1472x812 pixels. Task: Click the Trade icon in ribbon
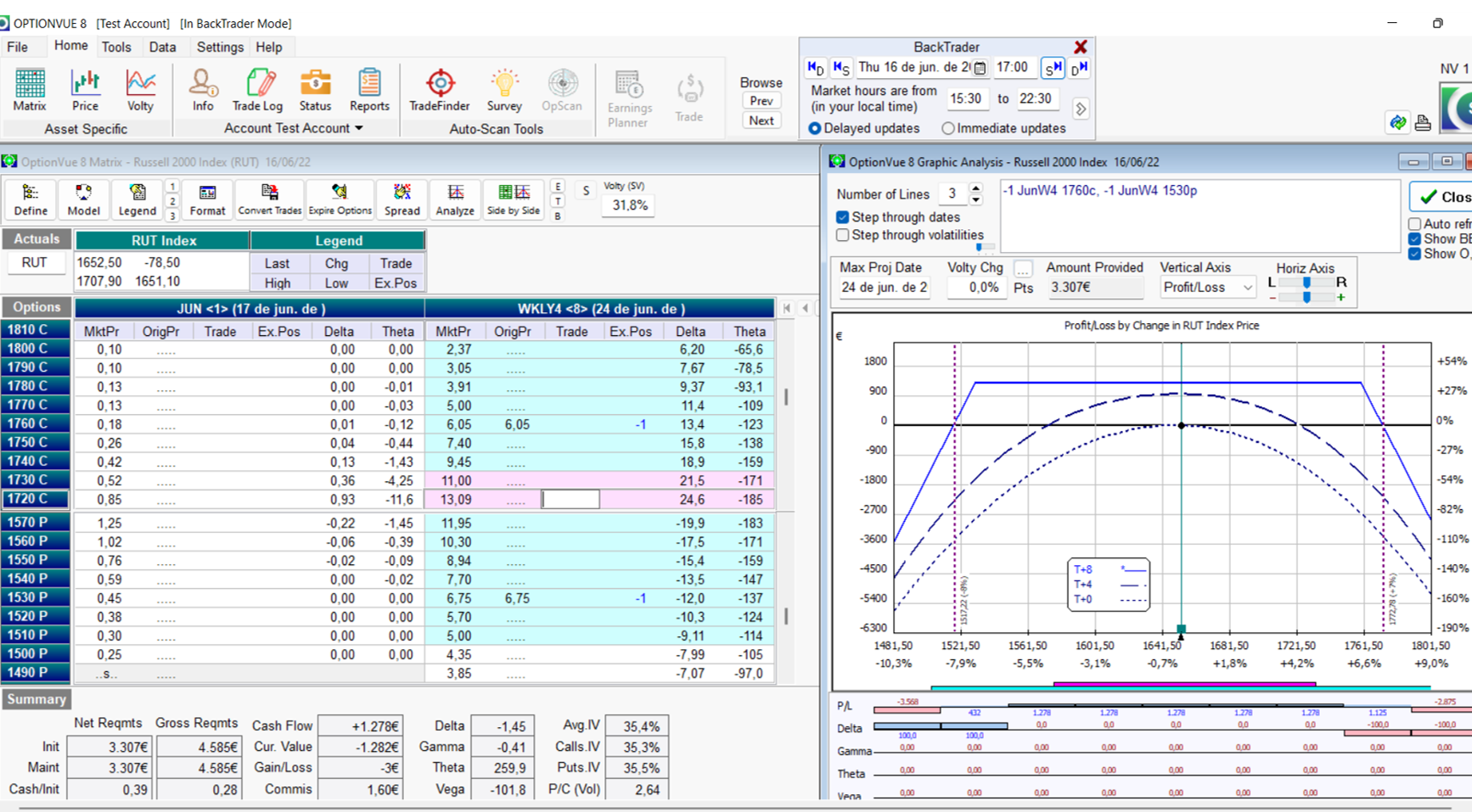click(689, 98)
